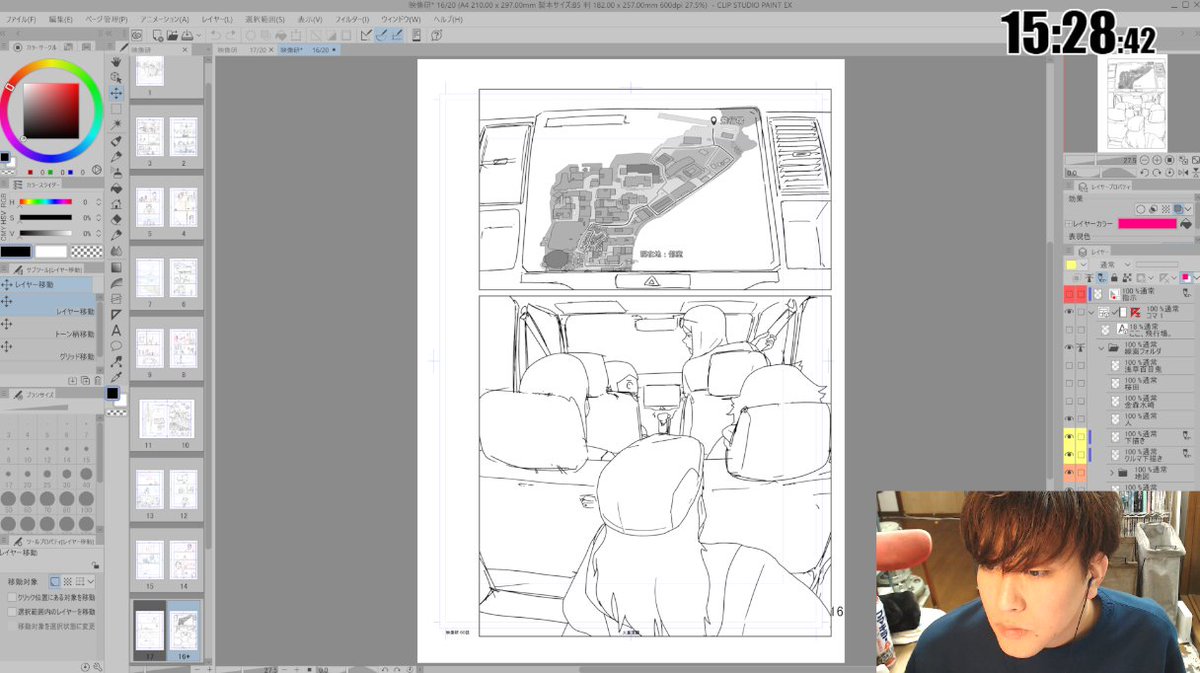The width and height of the screenshot is (1200, 673).
Task: Click the Undo arrow in command bar
Action: [215, 35]
